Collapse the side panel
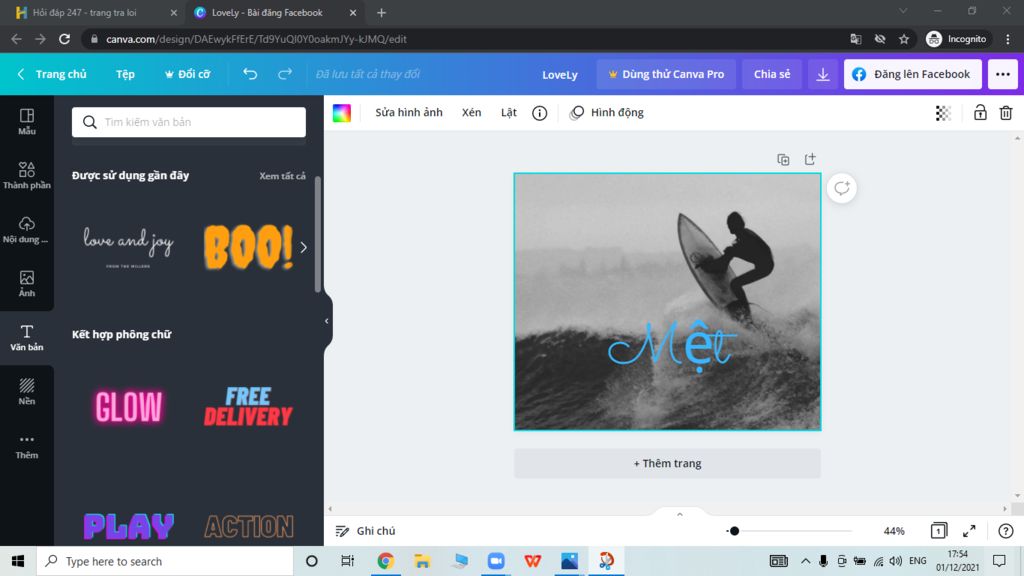This screenshot has height=576, width=1024. (327, 321)
